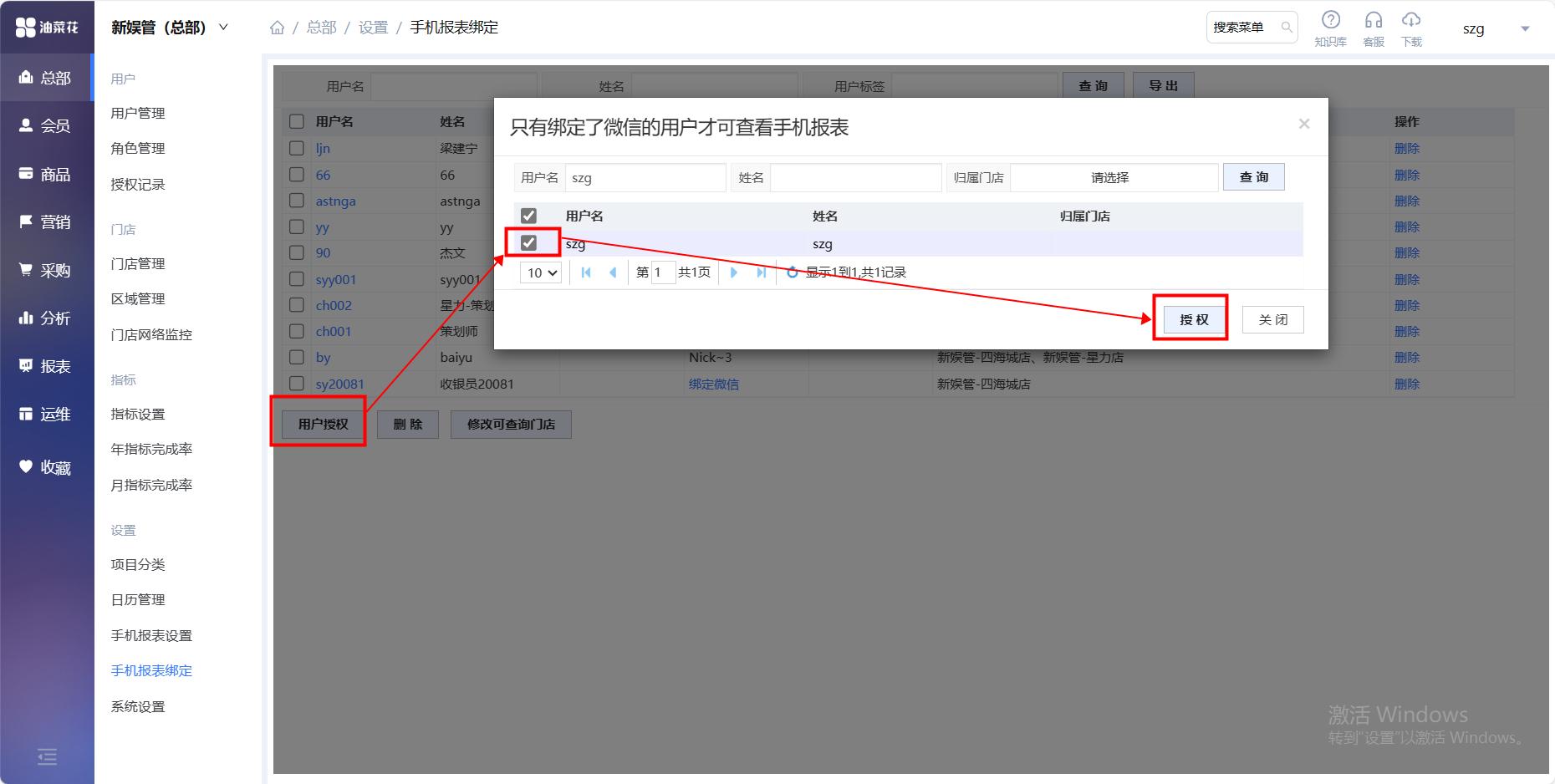The width and height of the screenshot is (1555, 784).
Task: Open 角色管理 in the side menu
Action: [x=138, y=148]
